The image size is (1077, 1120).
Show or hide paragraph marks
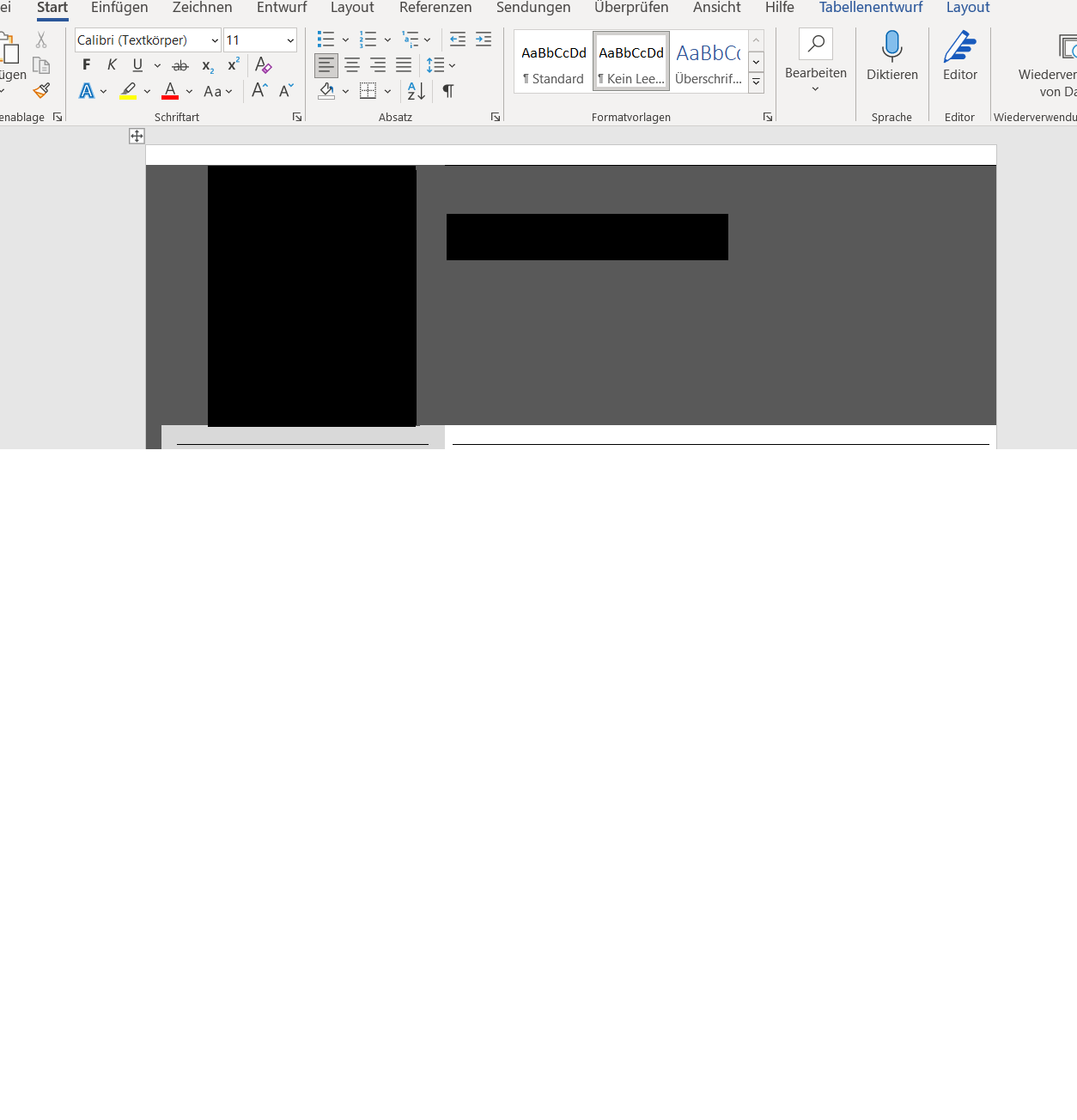448,90
